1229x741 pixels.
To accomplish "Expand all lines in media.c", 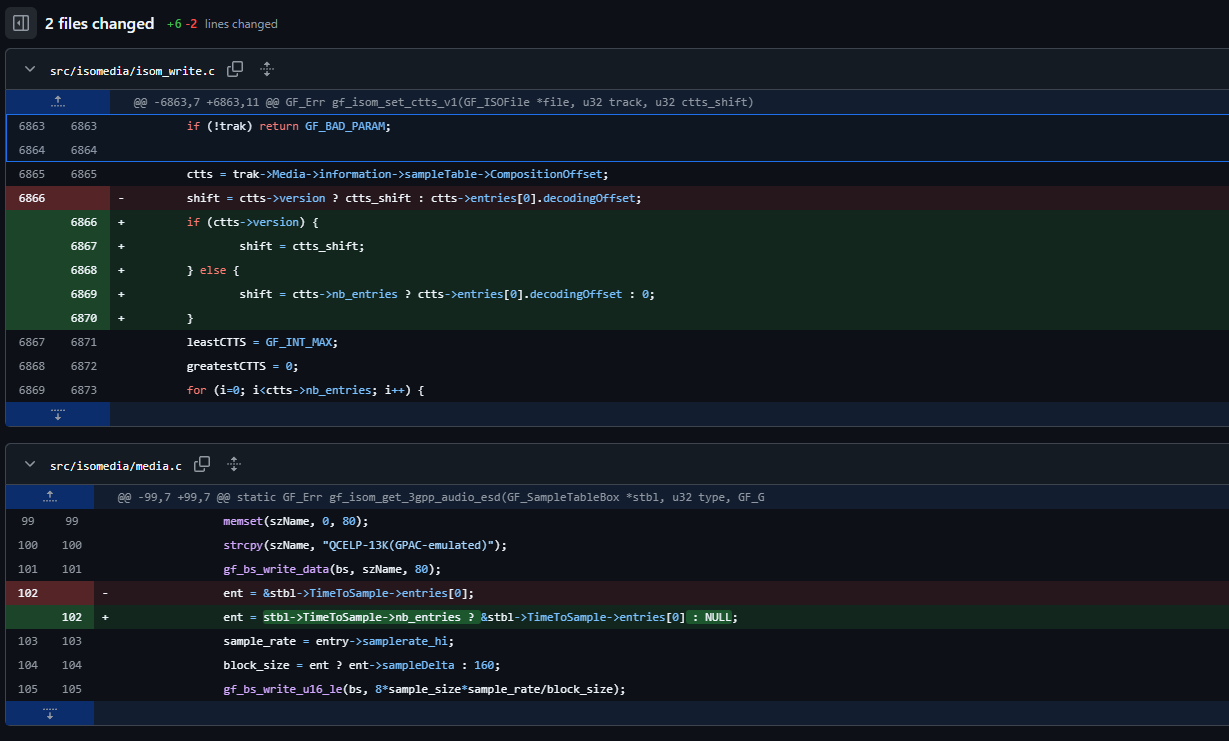I will pyautogui.click(x=234, y=464).
